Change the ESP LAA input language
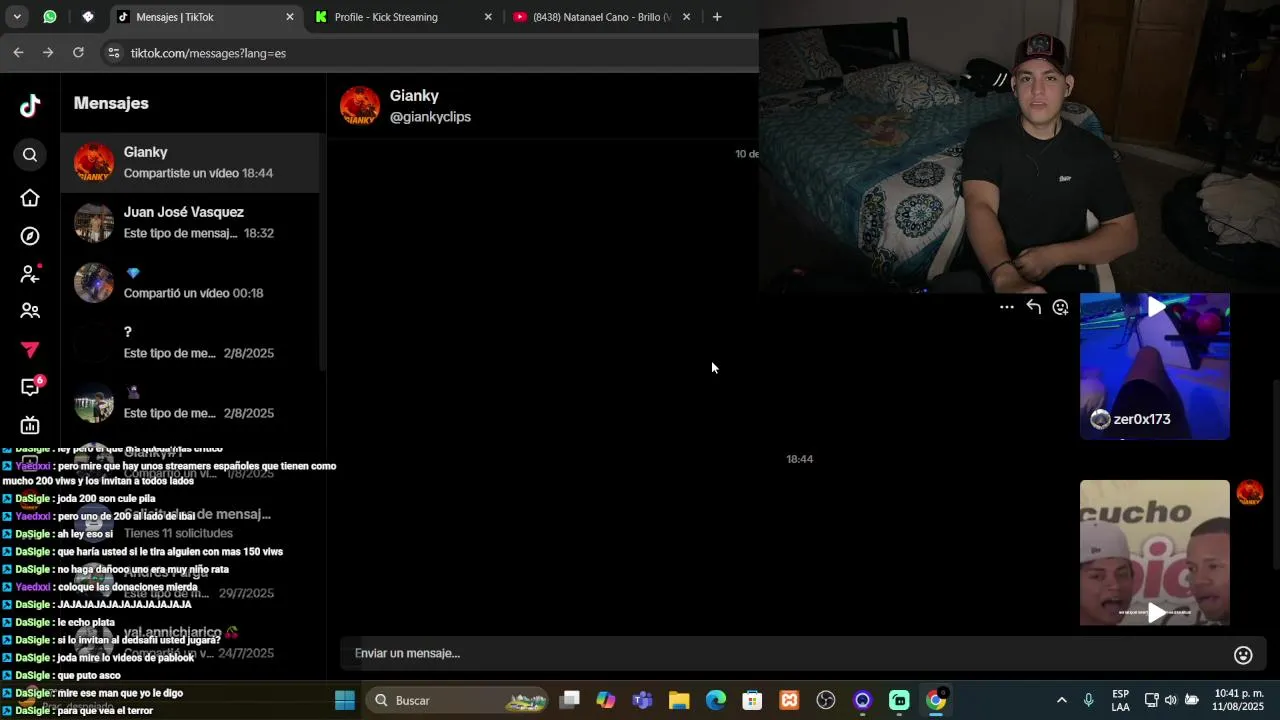Screen dimensions: 1280x720 pos(1121,701)
